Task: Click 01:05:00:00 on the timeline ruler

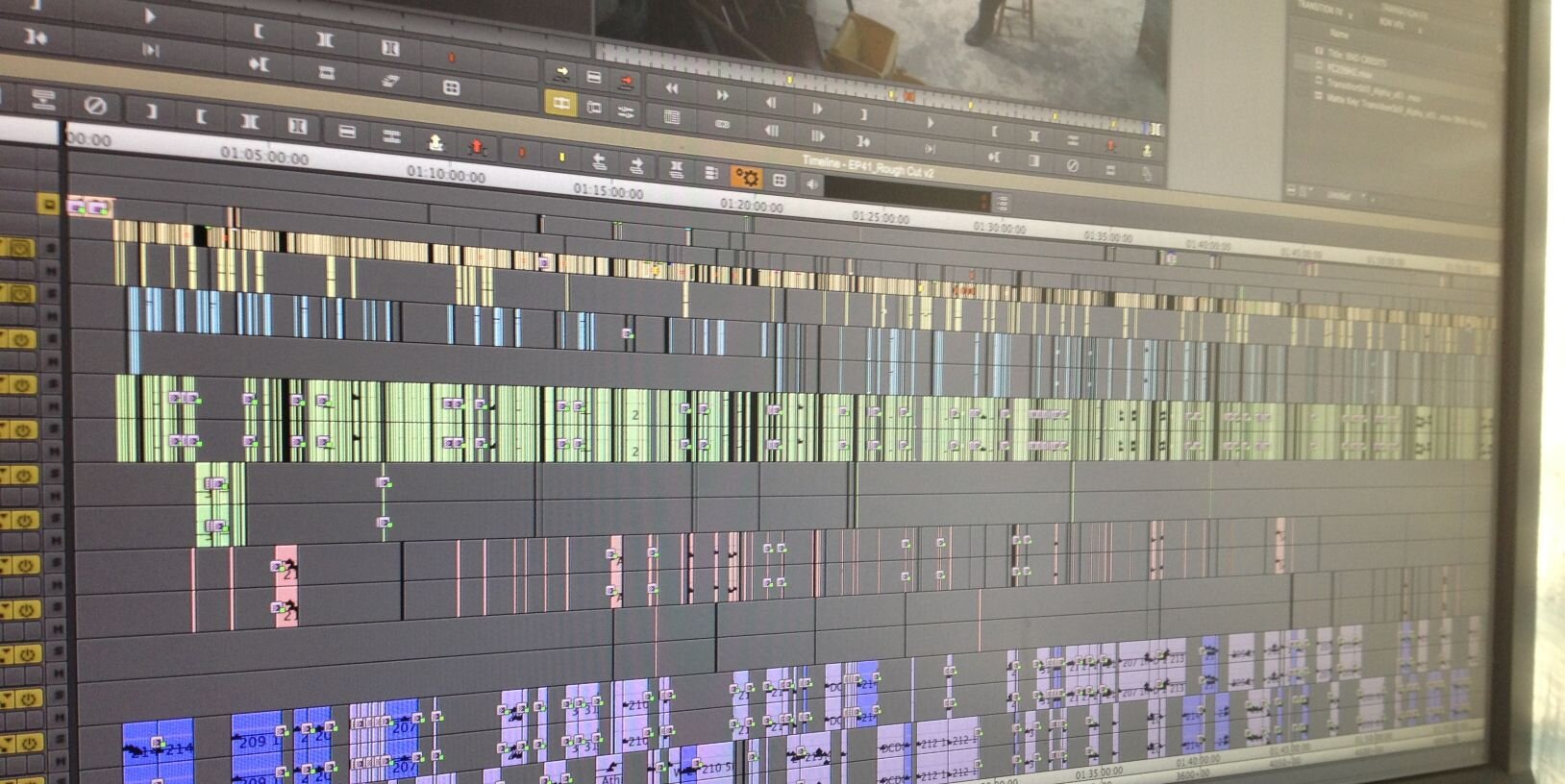Action: [x=264, y=156]
